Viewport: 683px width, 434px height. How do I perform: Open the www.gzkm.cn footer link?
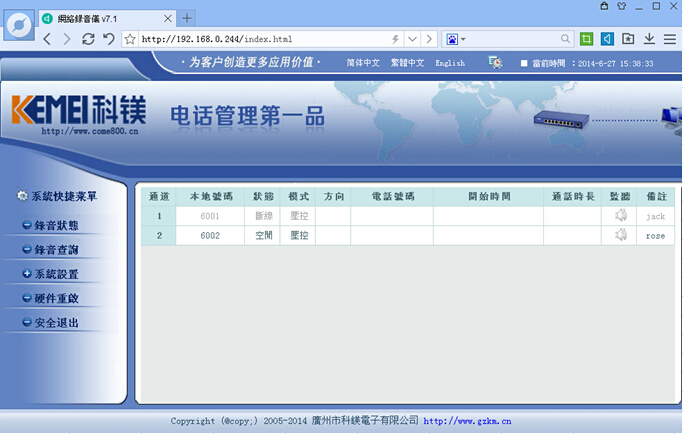tap(468, 422)
